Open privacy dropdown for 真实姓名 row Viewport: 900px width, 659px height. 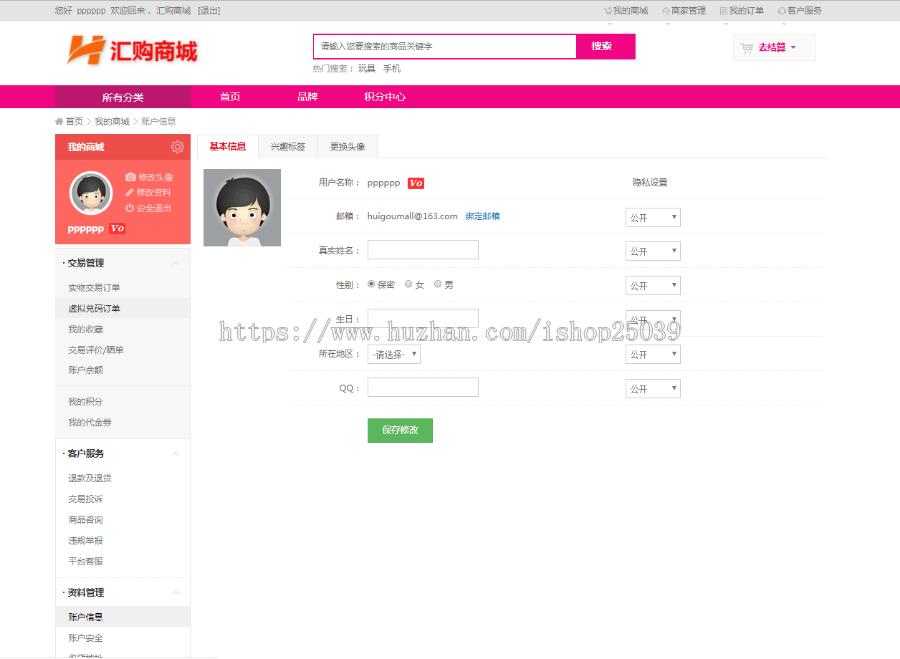coord(653,251)
